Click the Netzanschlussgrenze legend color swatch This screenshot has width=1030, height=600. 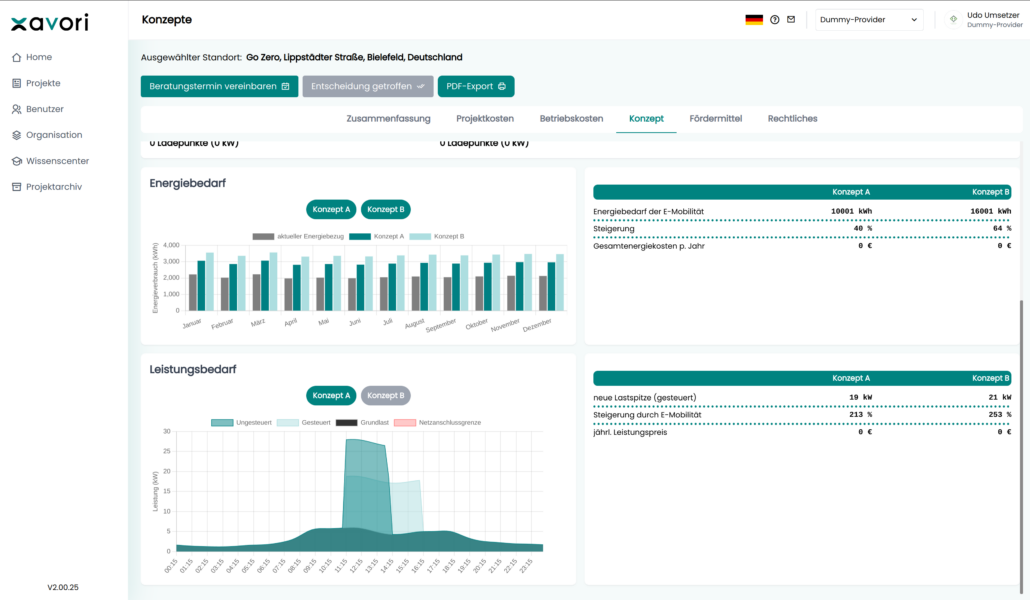pyautogui.click(x=405, y=423)
